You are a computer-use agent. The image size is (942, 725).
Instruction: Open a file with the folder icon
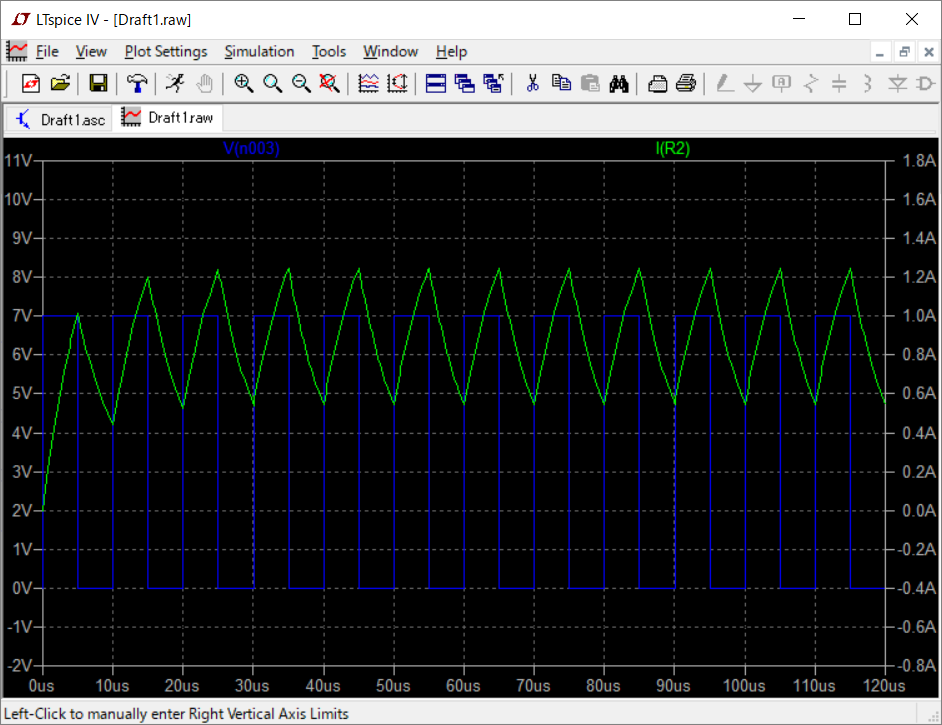click(60, 83)
